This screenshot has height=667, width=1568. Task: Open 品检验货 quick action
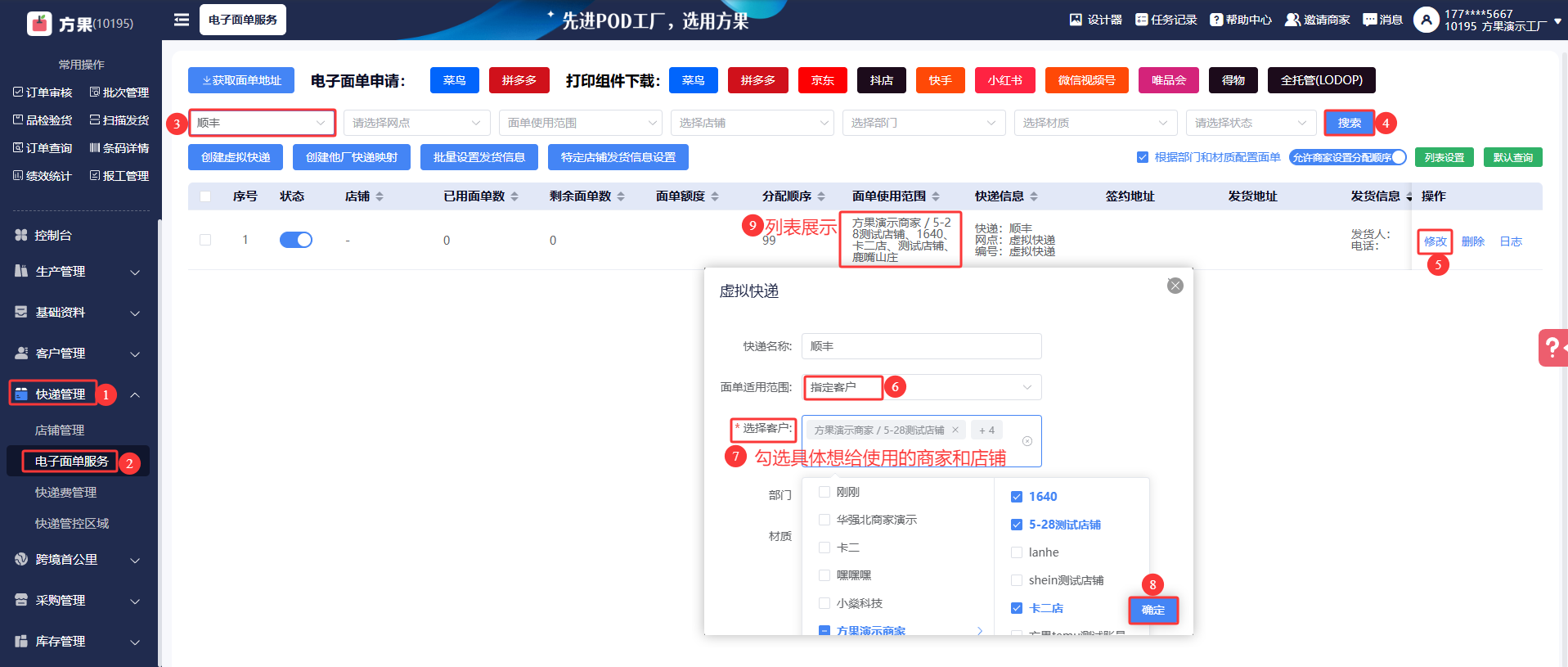click(x=43, y=120)
